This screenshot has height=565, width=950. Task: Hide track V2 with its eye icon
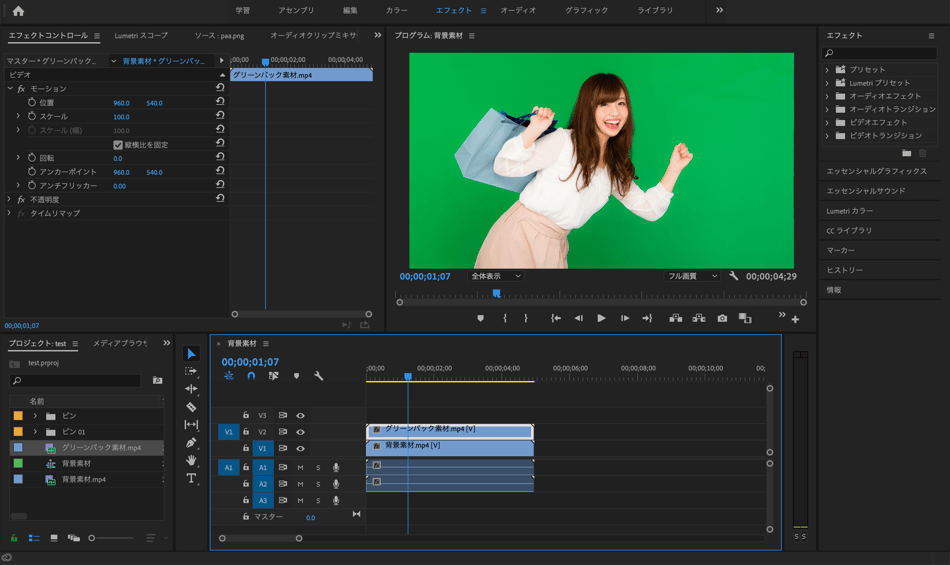click(x=300, y=432)
